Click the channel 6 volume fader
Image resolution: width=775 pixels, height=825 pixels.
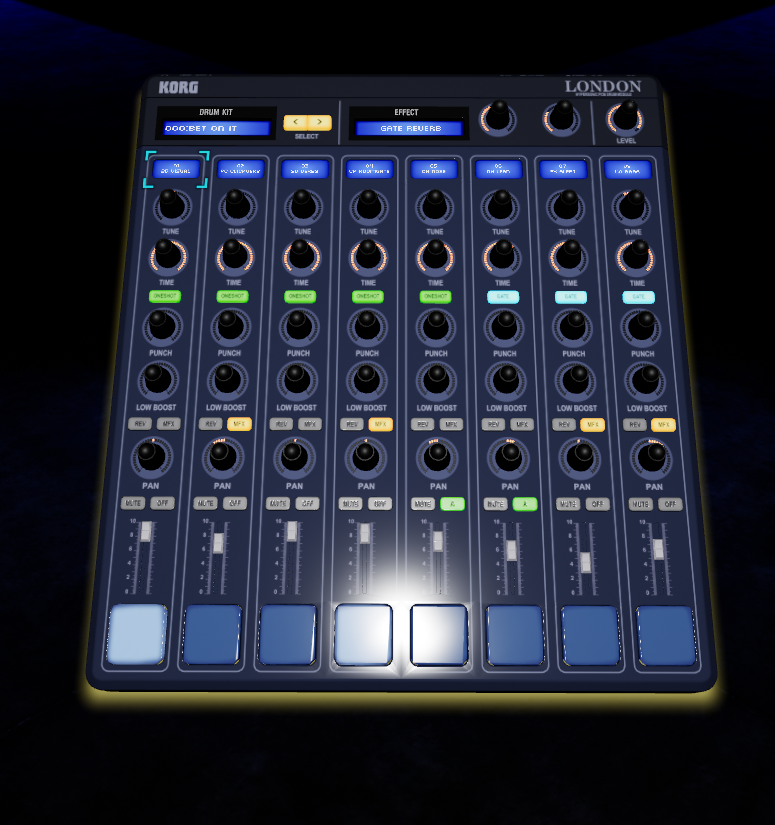coord(511,550)
